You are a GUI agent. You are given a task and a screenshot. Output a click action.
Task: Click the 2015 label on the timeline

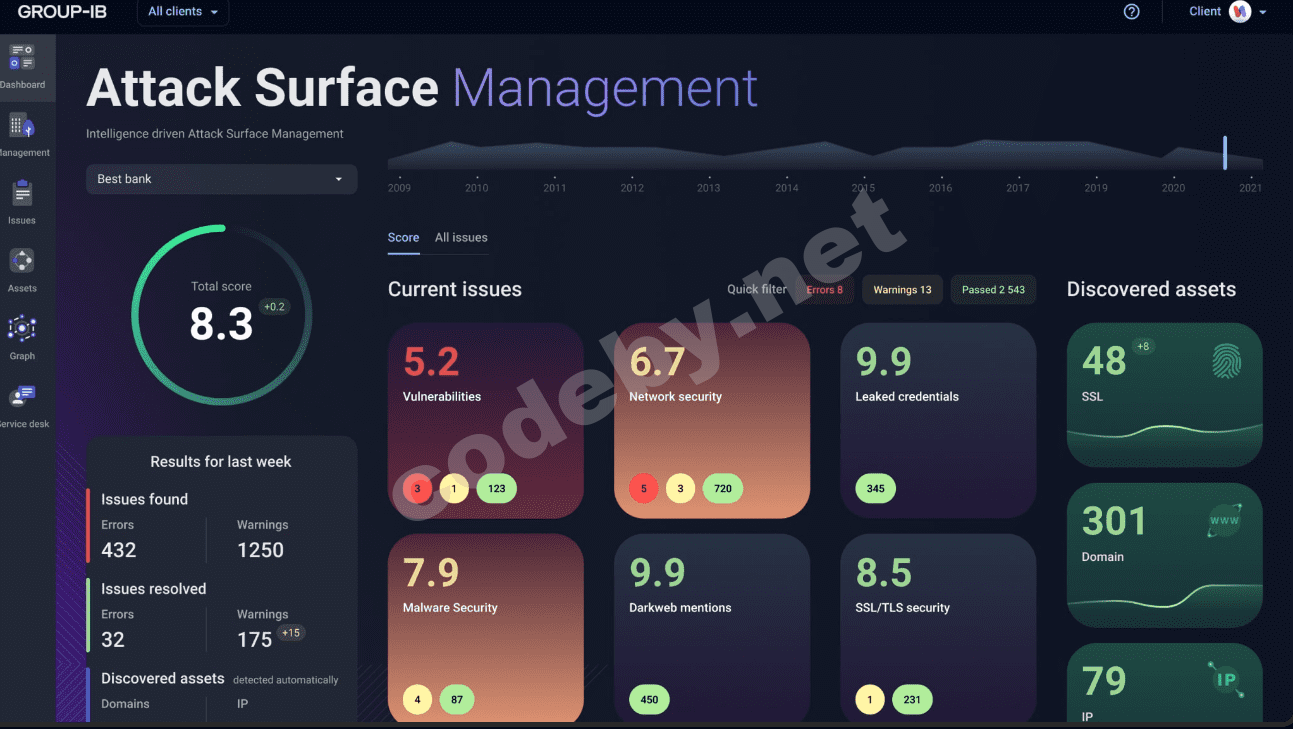(x=863, y=188)
